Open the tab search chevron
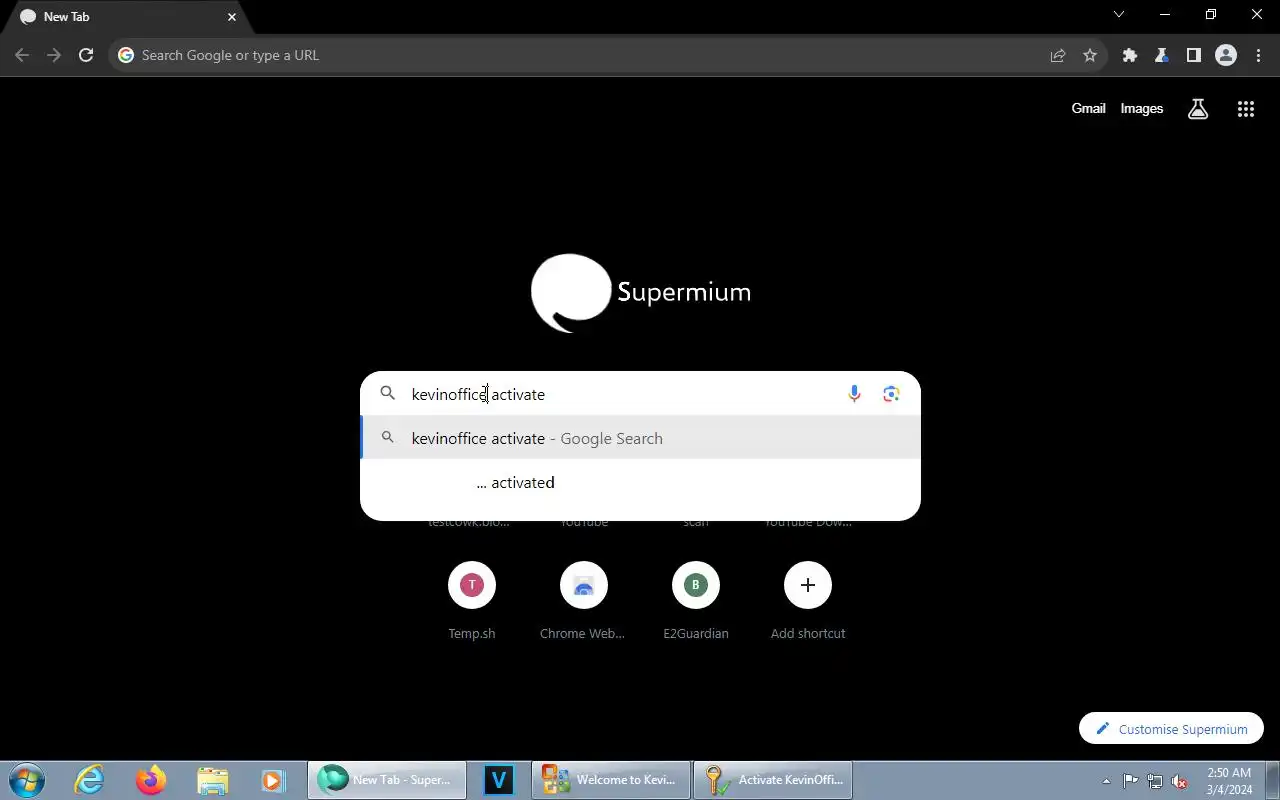 (x=1119, y=15)
